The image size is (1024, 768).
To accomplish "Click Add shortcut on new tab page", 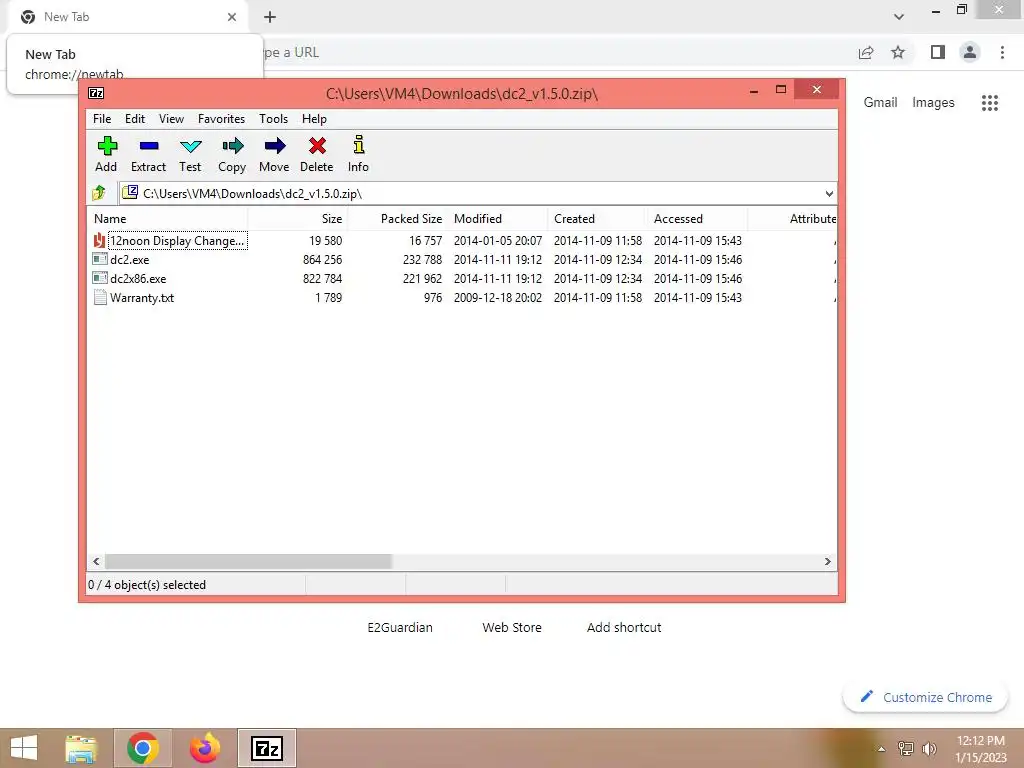I will pyautogui.click(x=624, y=628).
